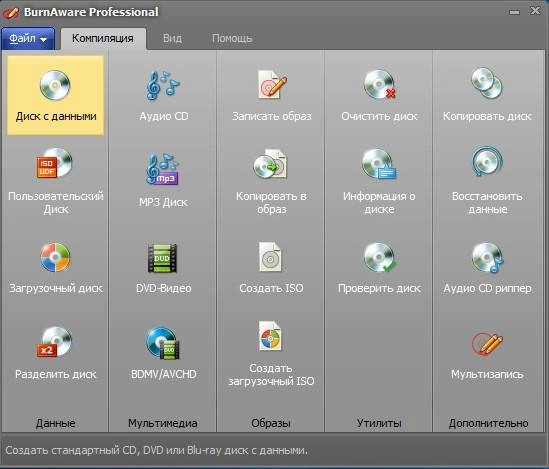Click the Мультимедиа category label
This screenshot has height=469, width=549.
coord(163,423)
